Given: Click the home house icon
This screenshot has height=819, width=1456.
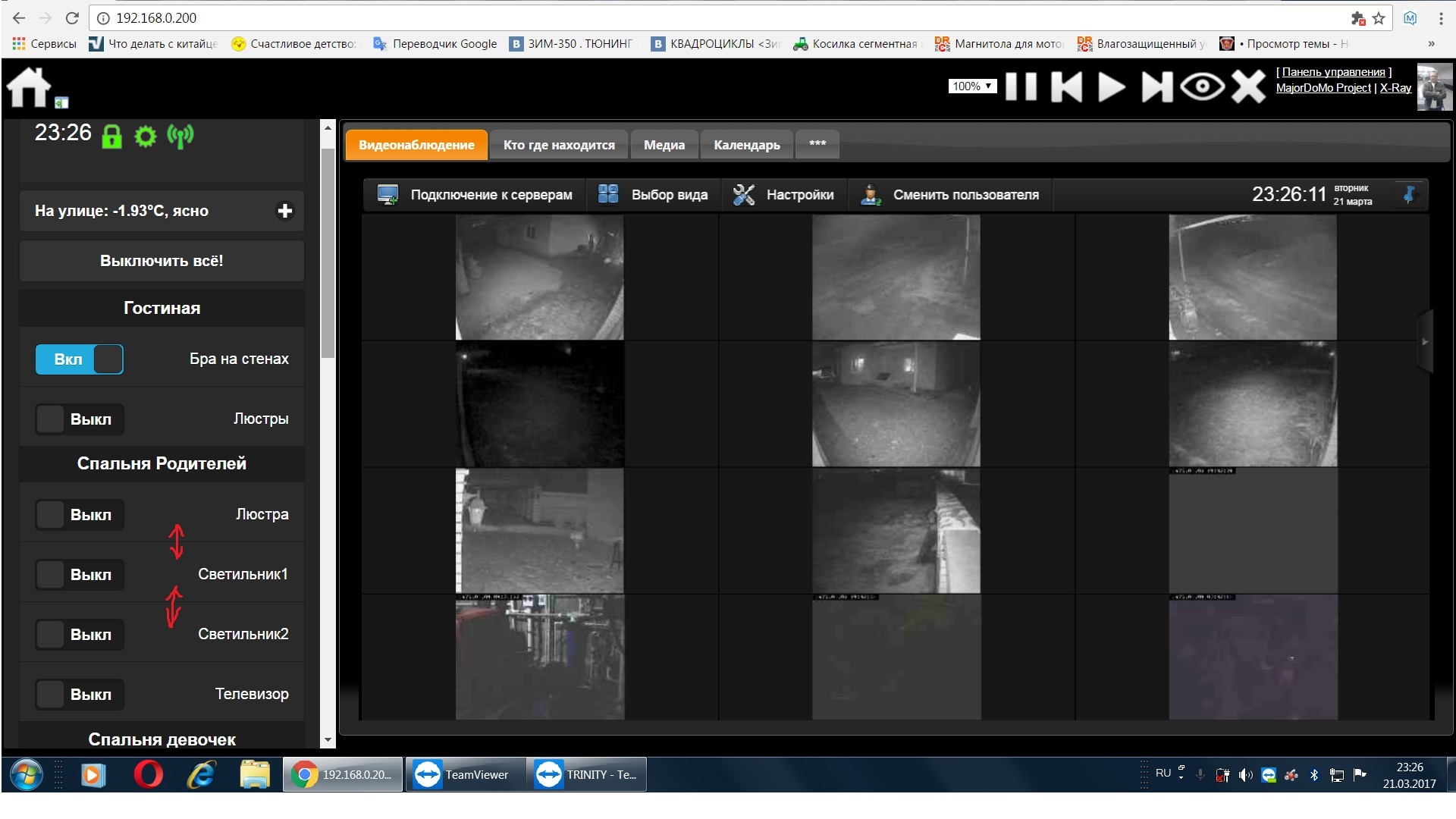Looking at the screenshot, I should point(29,87).
